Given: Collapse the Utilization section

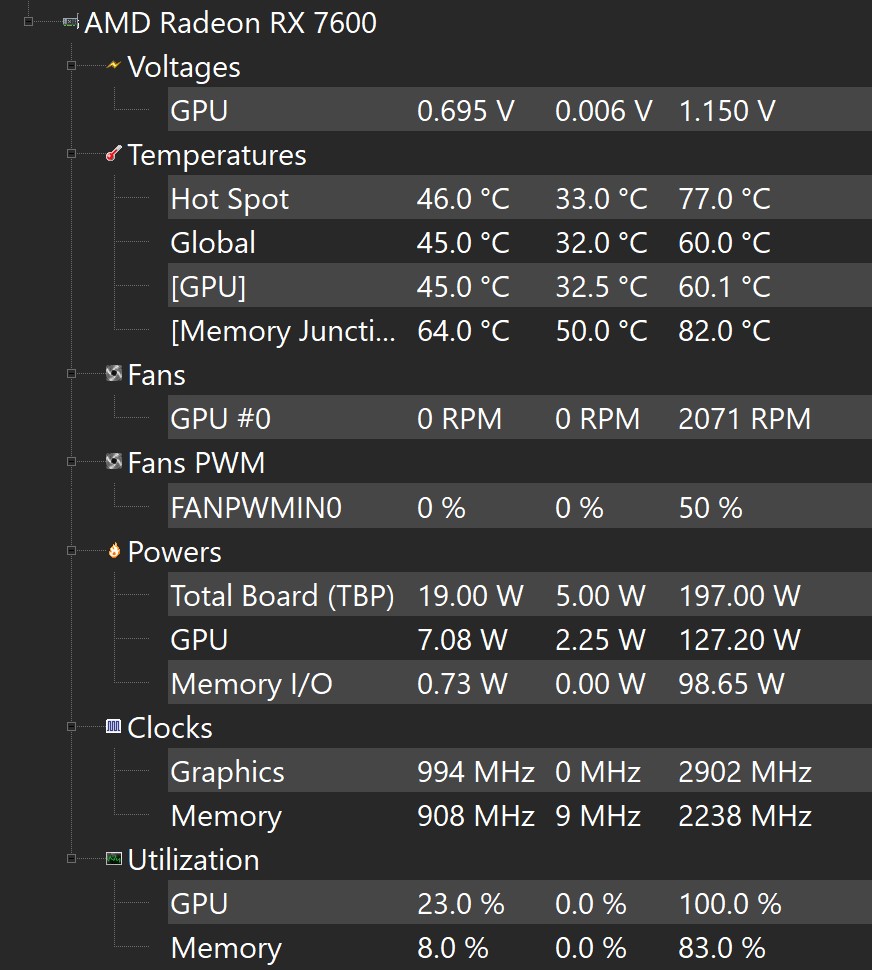Looking at the screenshot, I should tap(71, 859).
